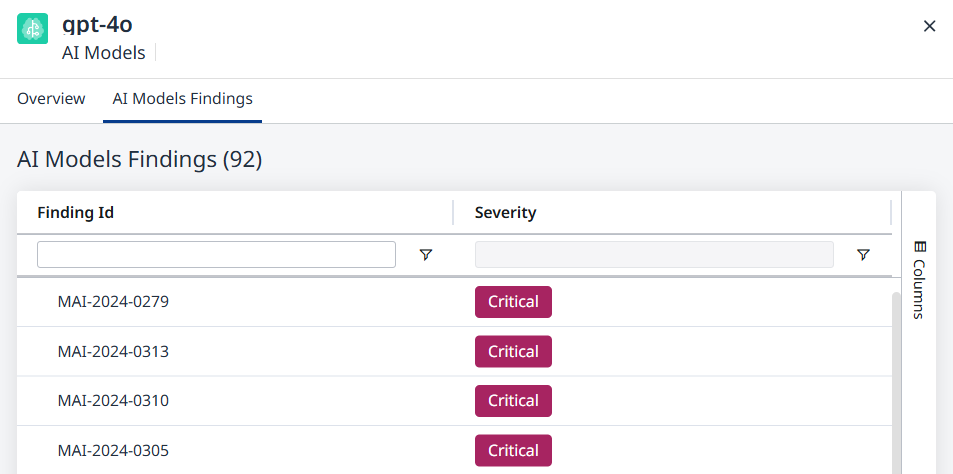Open the MAI-2024-0305 finding
953x474 pixels.
(113, 450)
